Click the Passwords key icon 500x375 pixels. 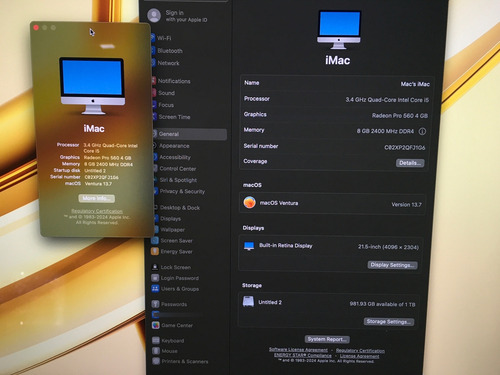155,304
